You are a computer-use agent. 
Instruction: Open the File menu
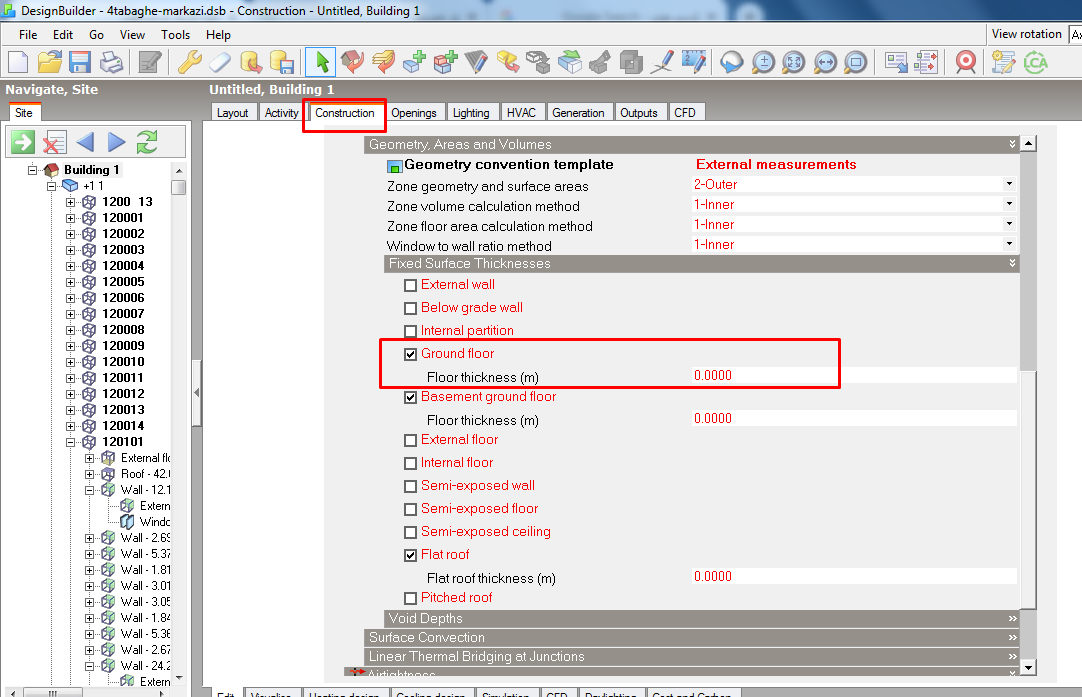pos(28,35)
